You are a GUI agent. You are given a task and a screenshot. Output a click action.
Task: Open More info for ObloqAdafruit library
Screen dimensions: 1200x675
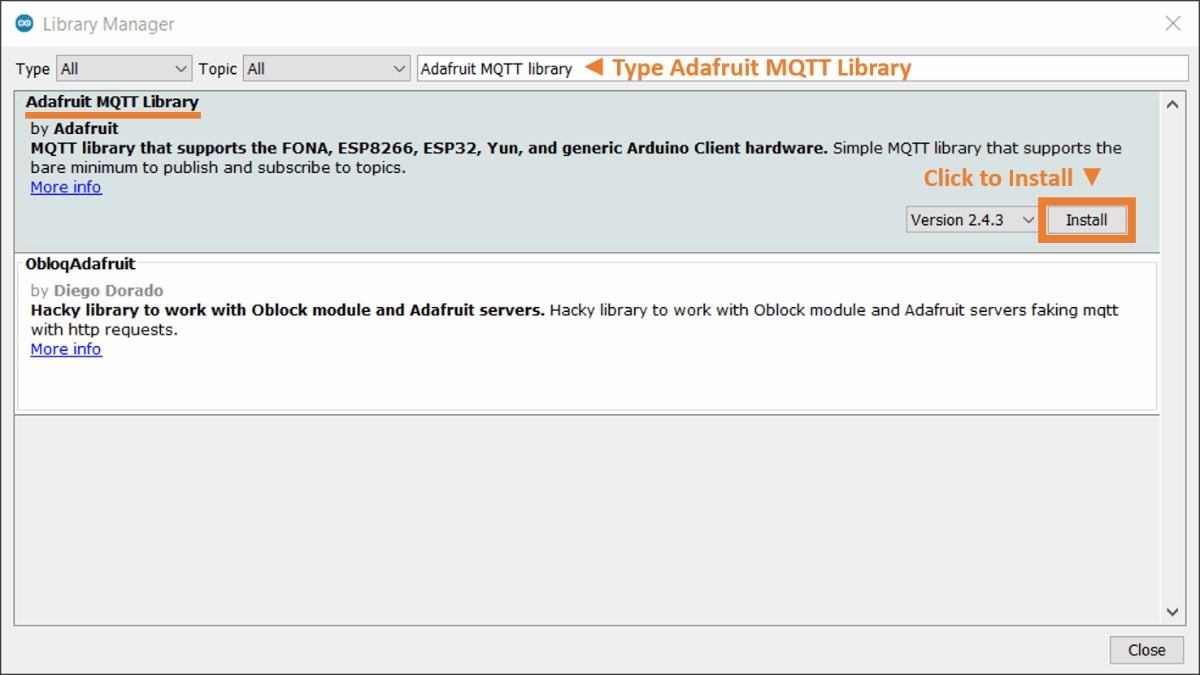pos(65,349)
